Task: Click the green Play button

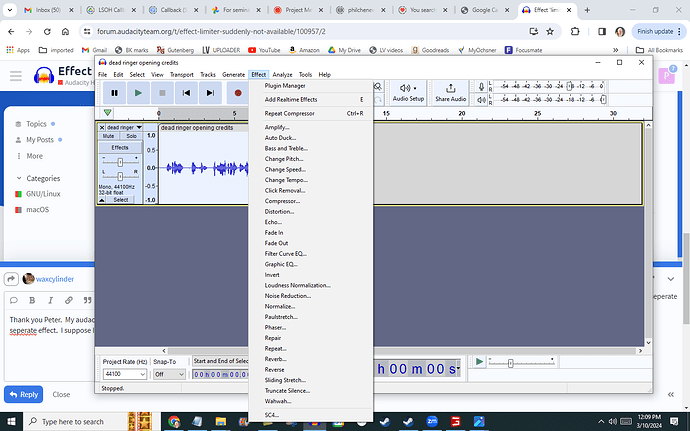Action: [x=138, y=93]
